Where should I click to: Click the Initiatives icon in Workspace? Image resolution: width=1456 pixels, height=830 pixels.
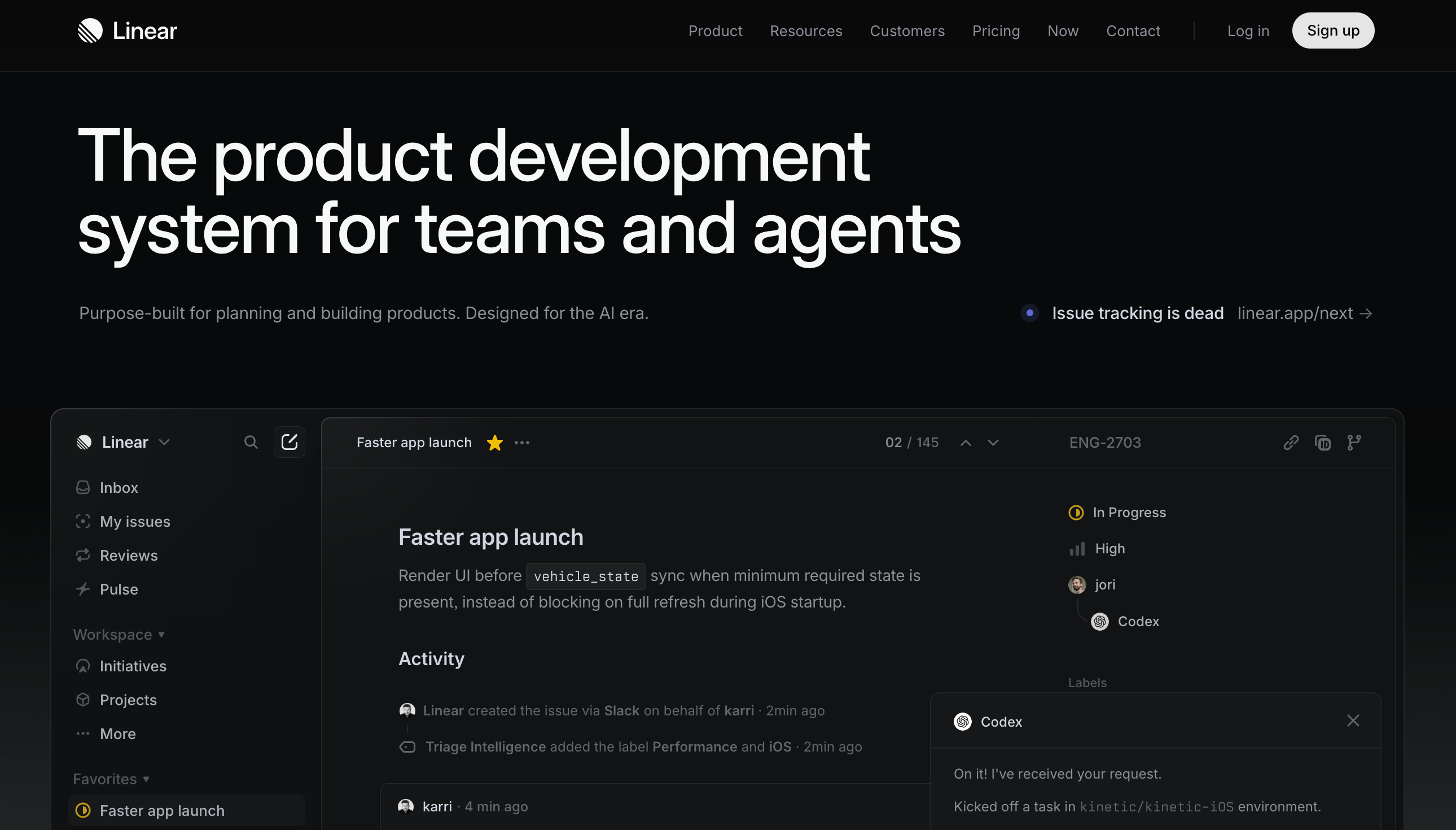(x=83, y=666)
